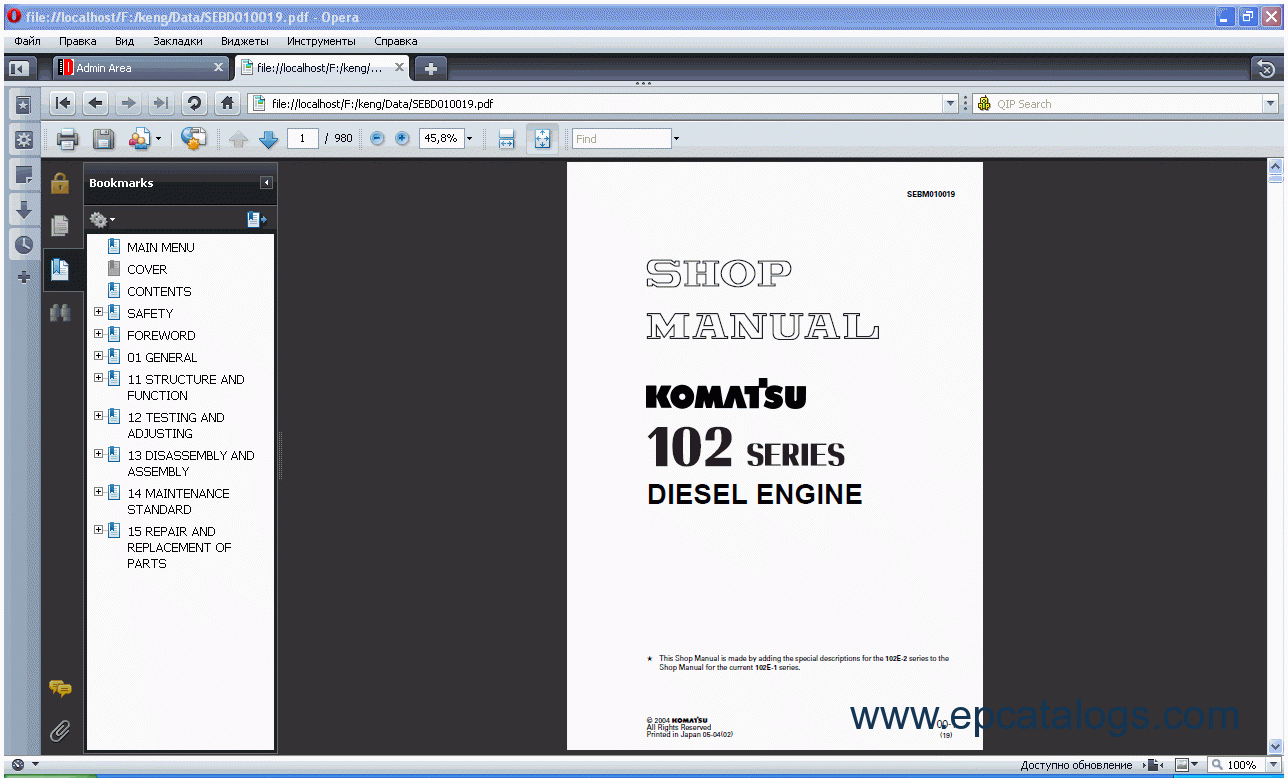Image resolution: width=1288 pixels, height=778 pixels.
Task: Click the globe and gear toolbar icon
Action: point(194,139)
